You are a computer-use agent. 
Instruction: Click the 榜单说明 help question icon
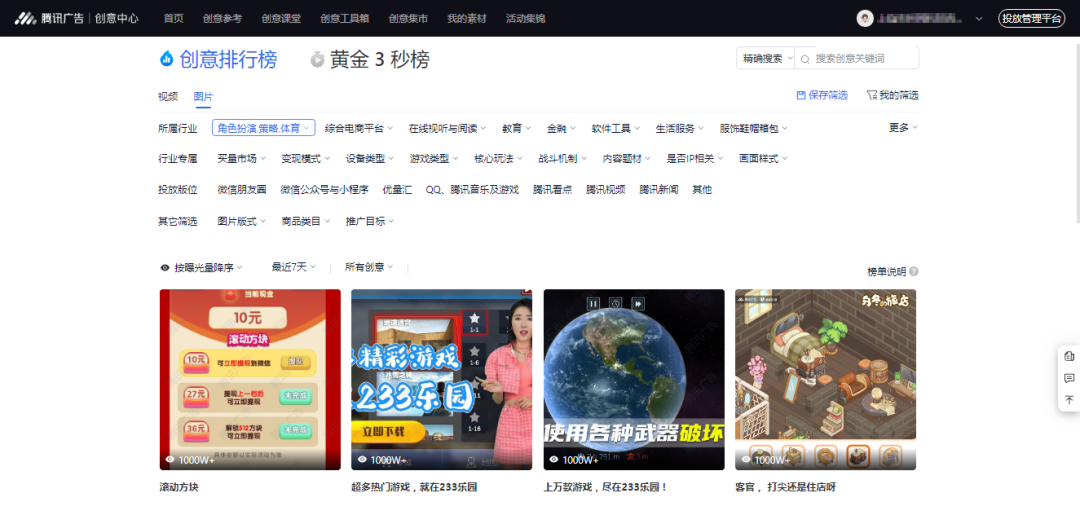coord(913,272)
